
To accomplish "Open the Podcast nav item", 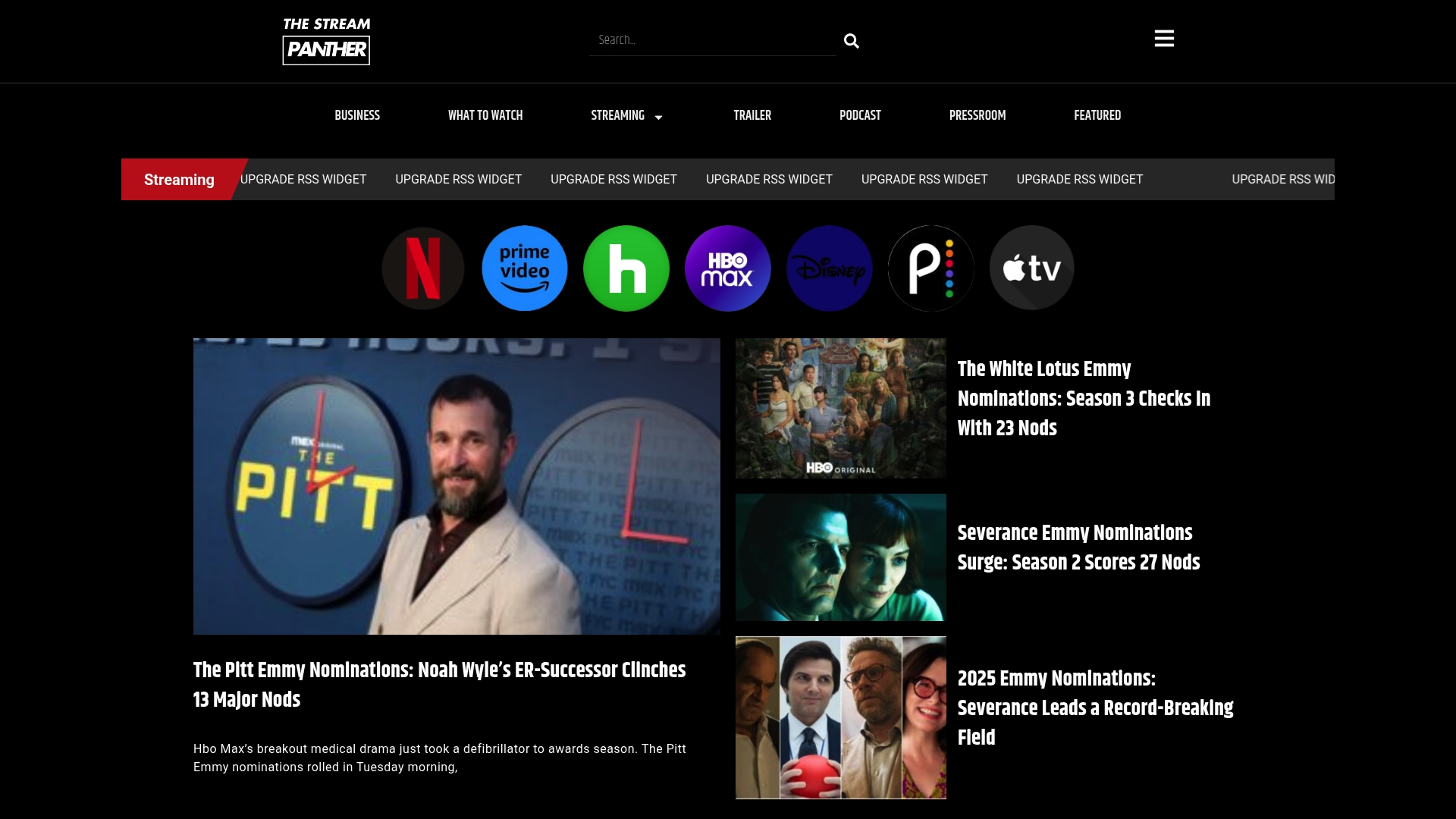I will pyautogui.click(x=860, y=115).
